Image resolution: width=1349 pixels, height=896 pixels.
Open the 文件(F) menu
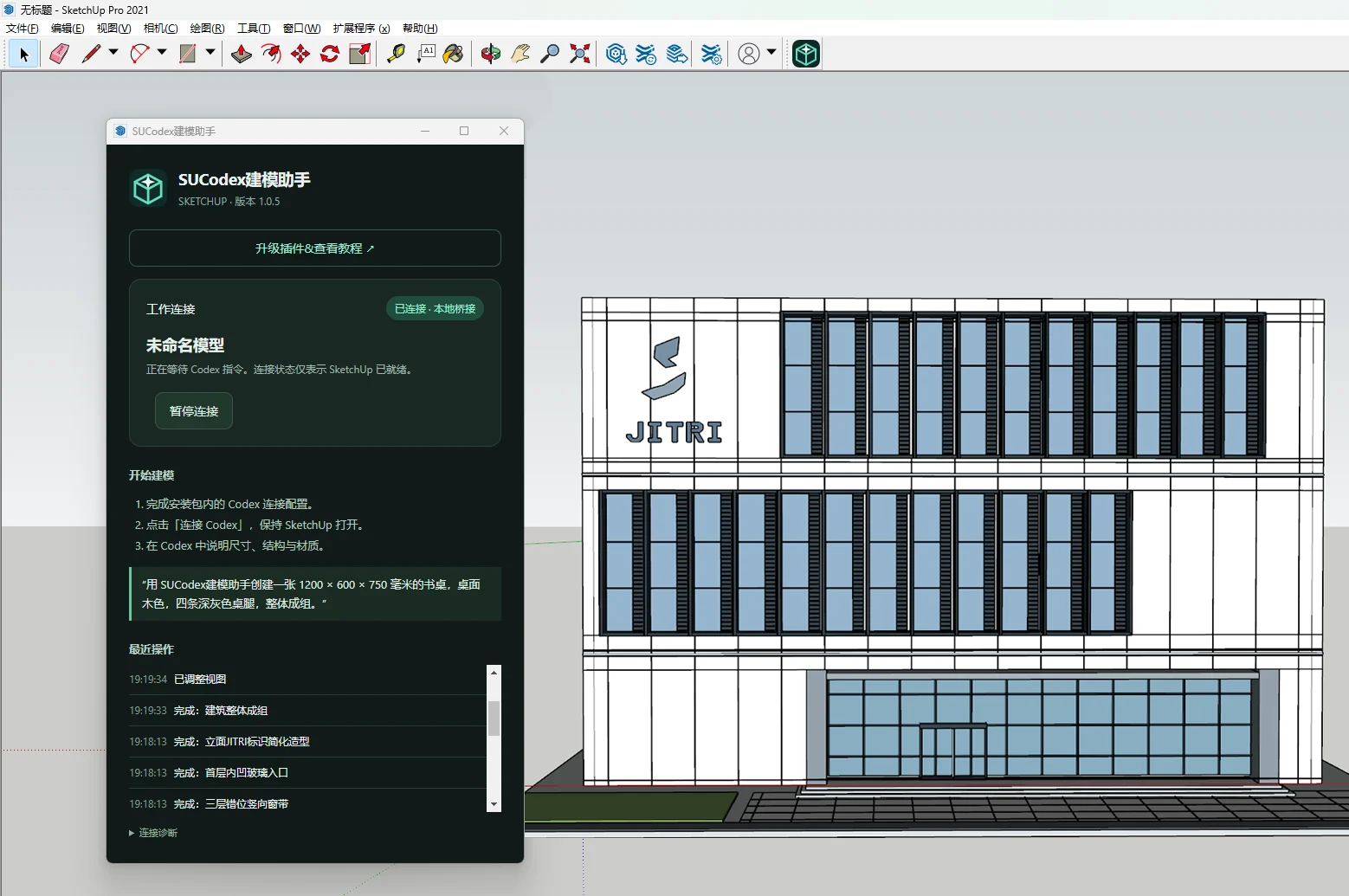pyautogui.click(x=23, y=29)
